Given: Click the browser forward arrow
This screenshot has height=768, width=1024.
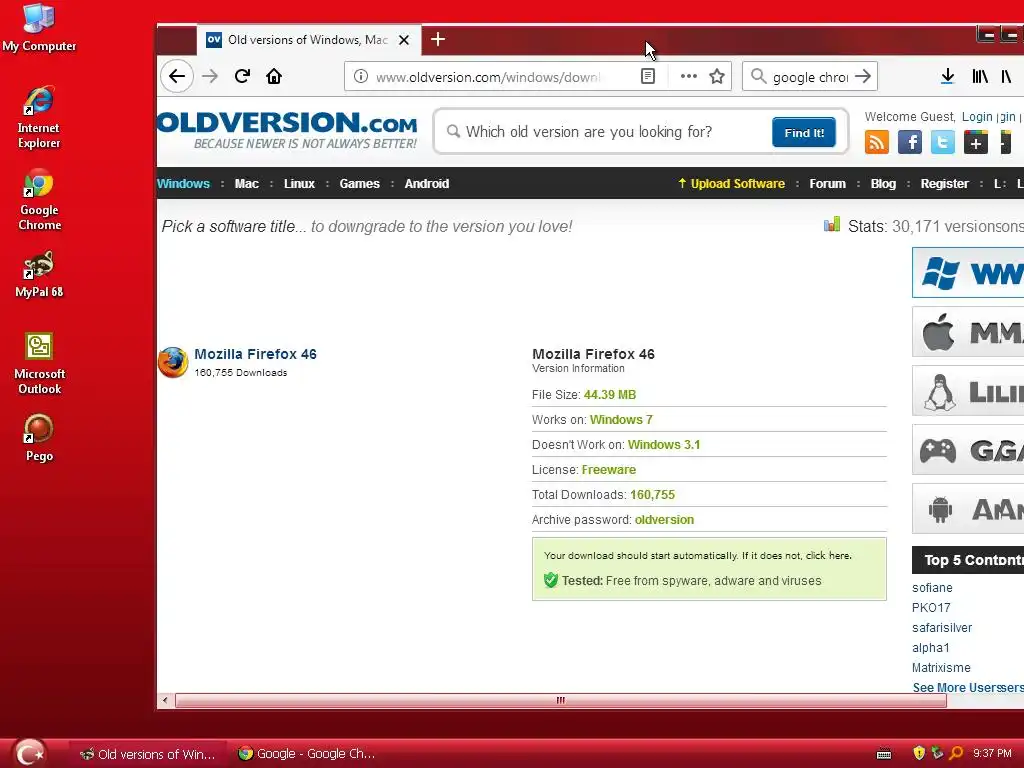Looking at the screenshot, I should 210,76.
